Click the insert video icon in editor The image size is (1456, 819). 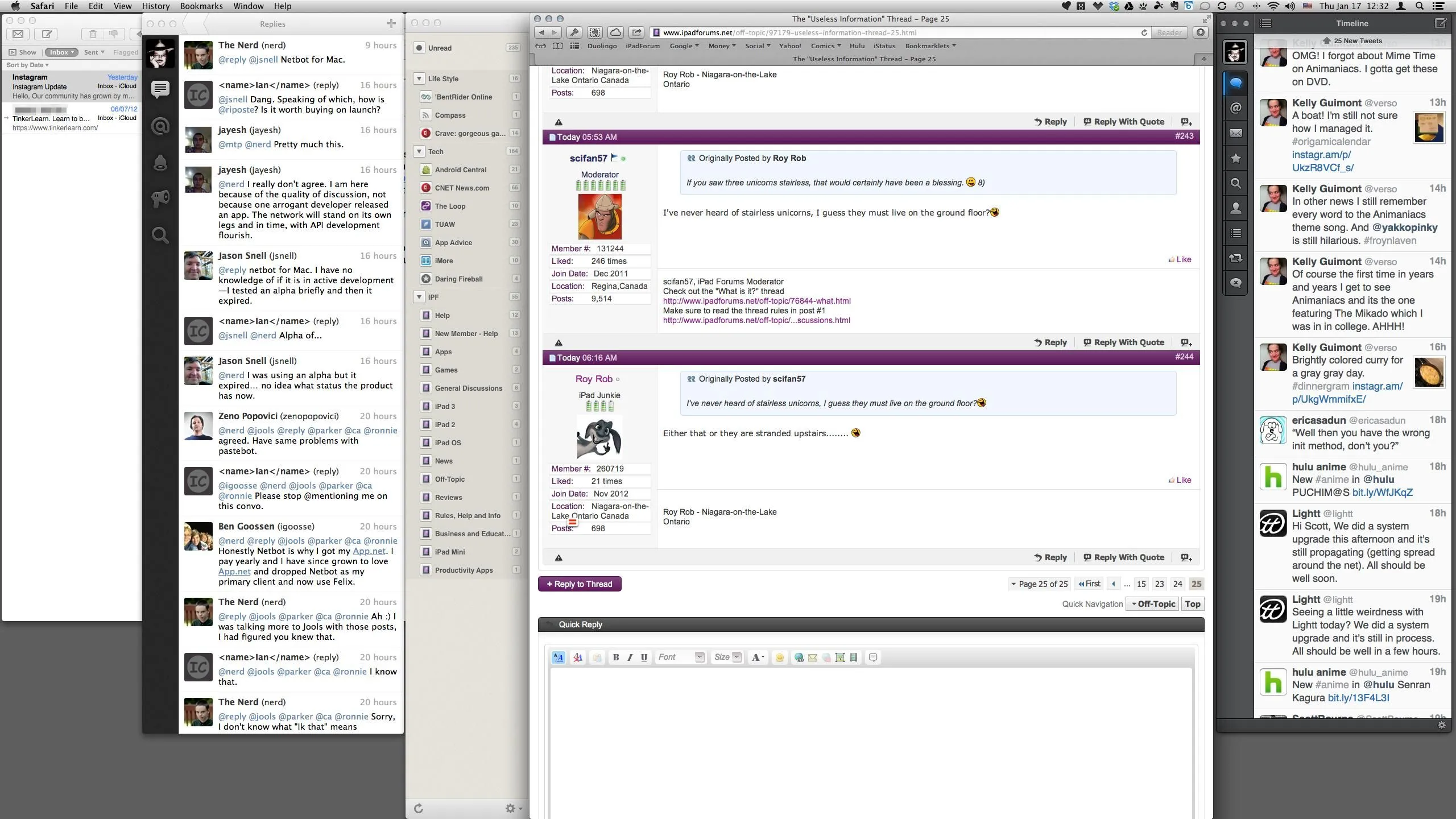click(x=853, y=657)
